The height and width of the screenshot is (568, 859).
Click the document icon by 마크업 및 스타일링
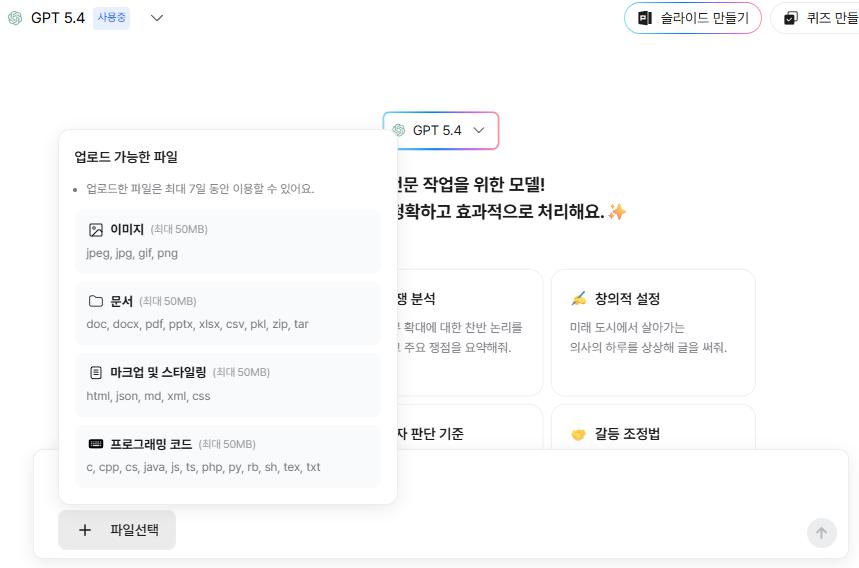(96, 373)
